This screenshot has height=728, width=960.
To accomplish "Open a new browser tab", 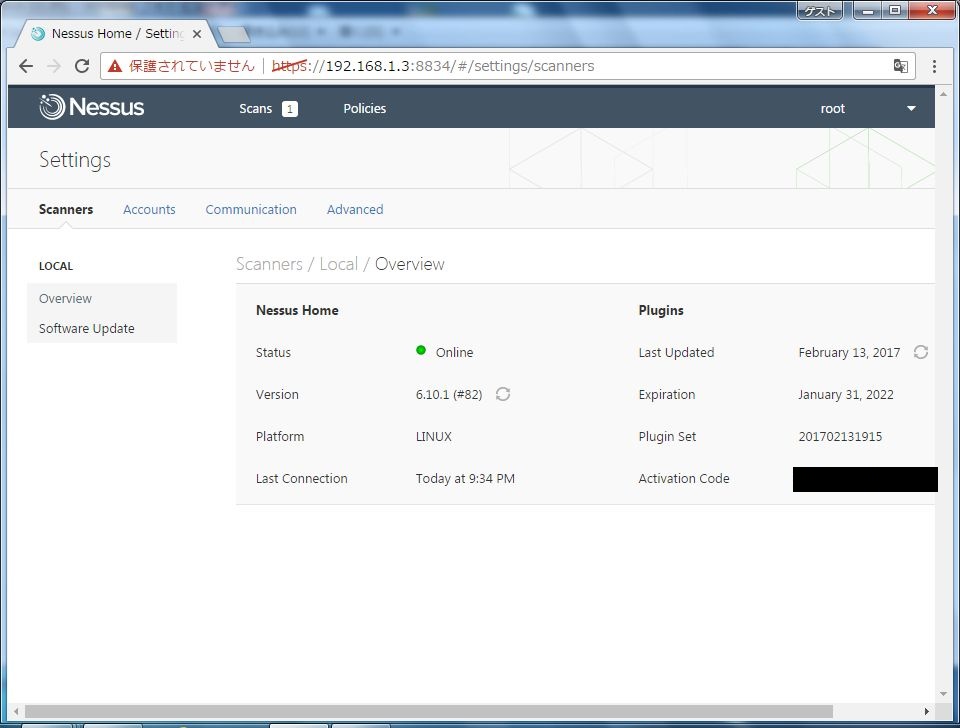I will tap(234, 34).
